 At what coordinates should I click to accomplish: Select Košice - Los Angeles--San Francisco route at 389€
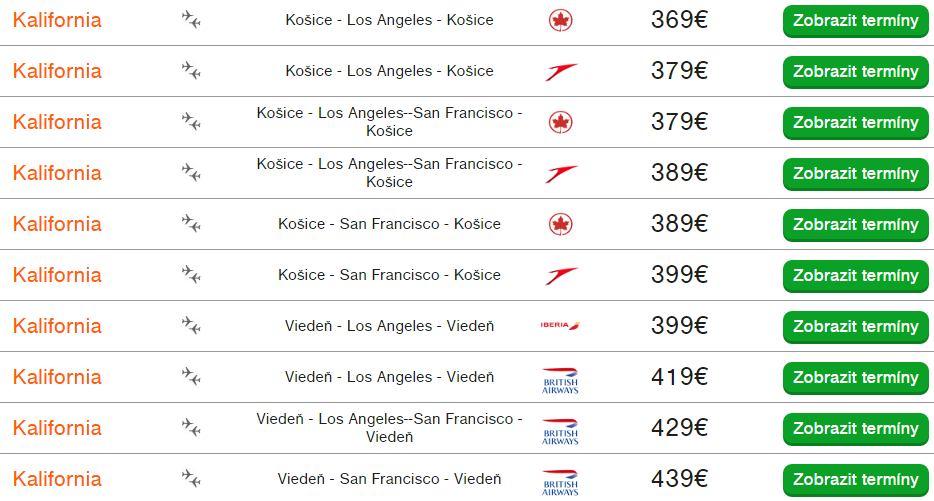pyautogui.click(x=389, y=173)
